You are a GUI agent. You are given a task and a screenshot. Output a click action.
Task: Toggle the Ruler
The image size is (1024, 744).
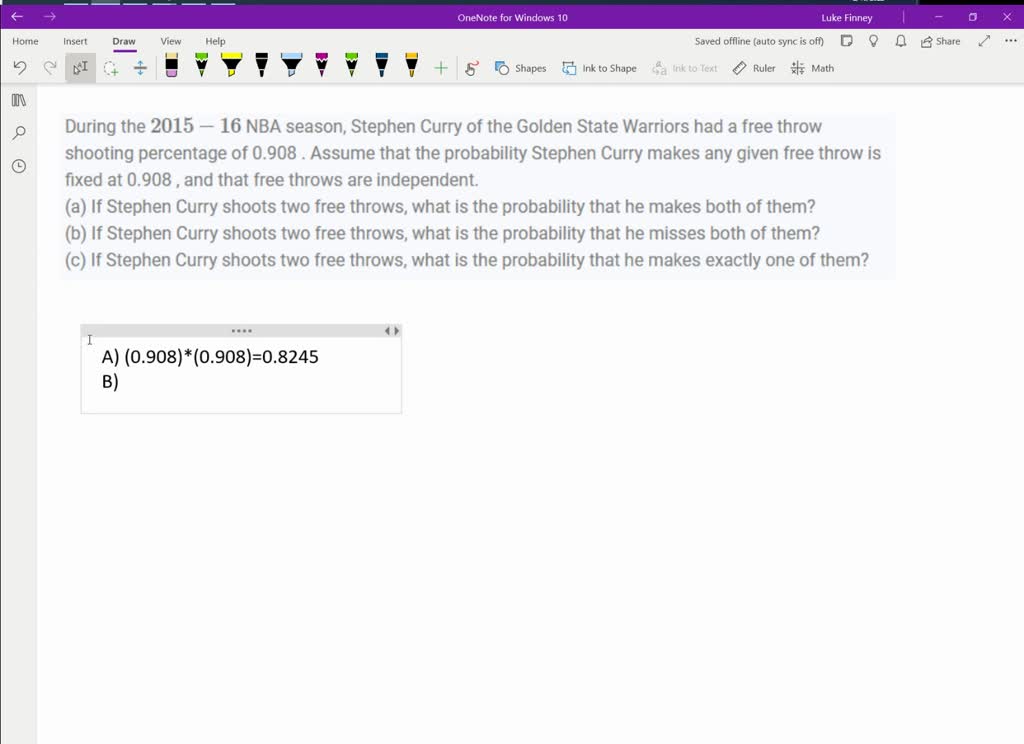(754, 68)
